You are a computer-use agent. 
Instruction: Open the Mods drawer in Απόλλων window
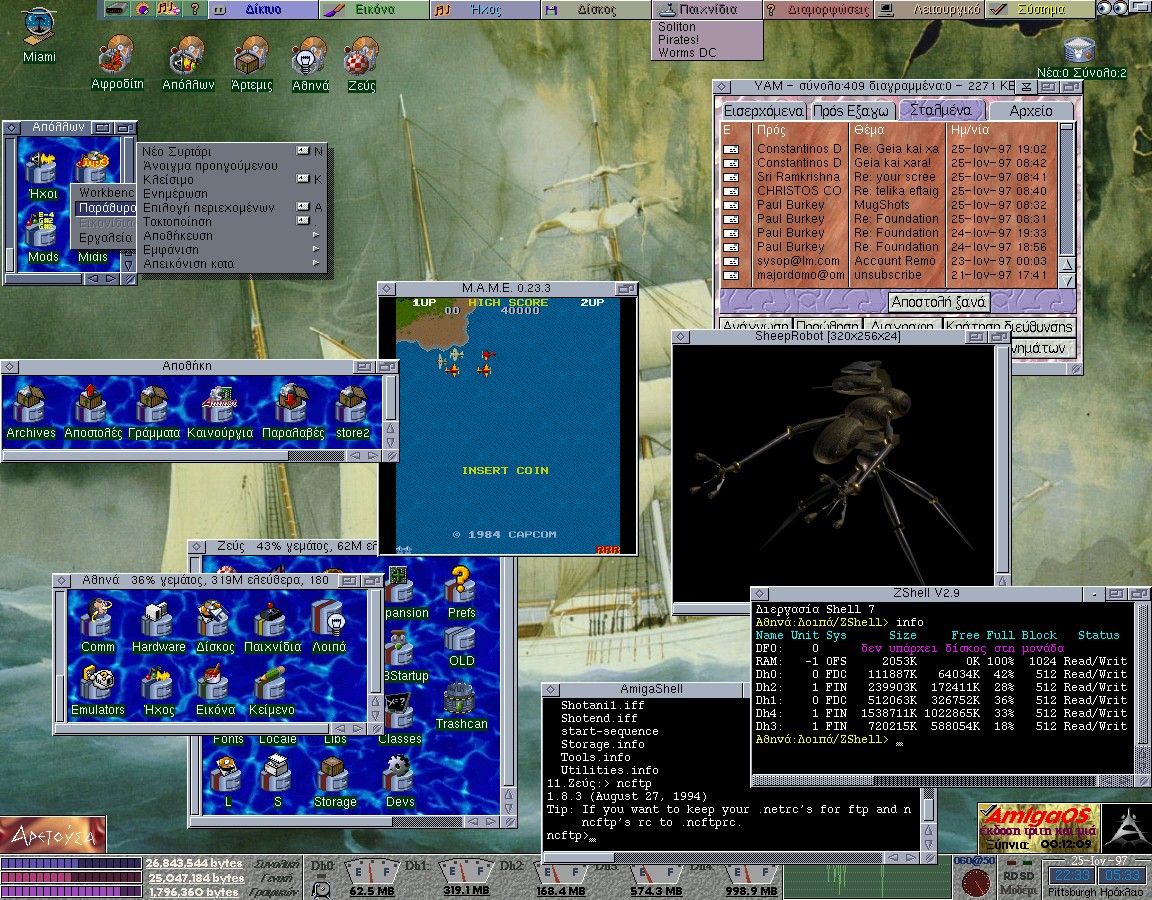42,234
